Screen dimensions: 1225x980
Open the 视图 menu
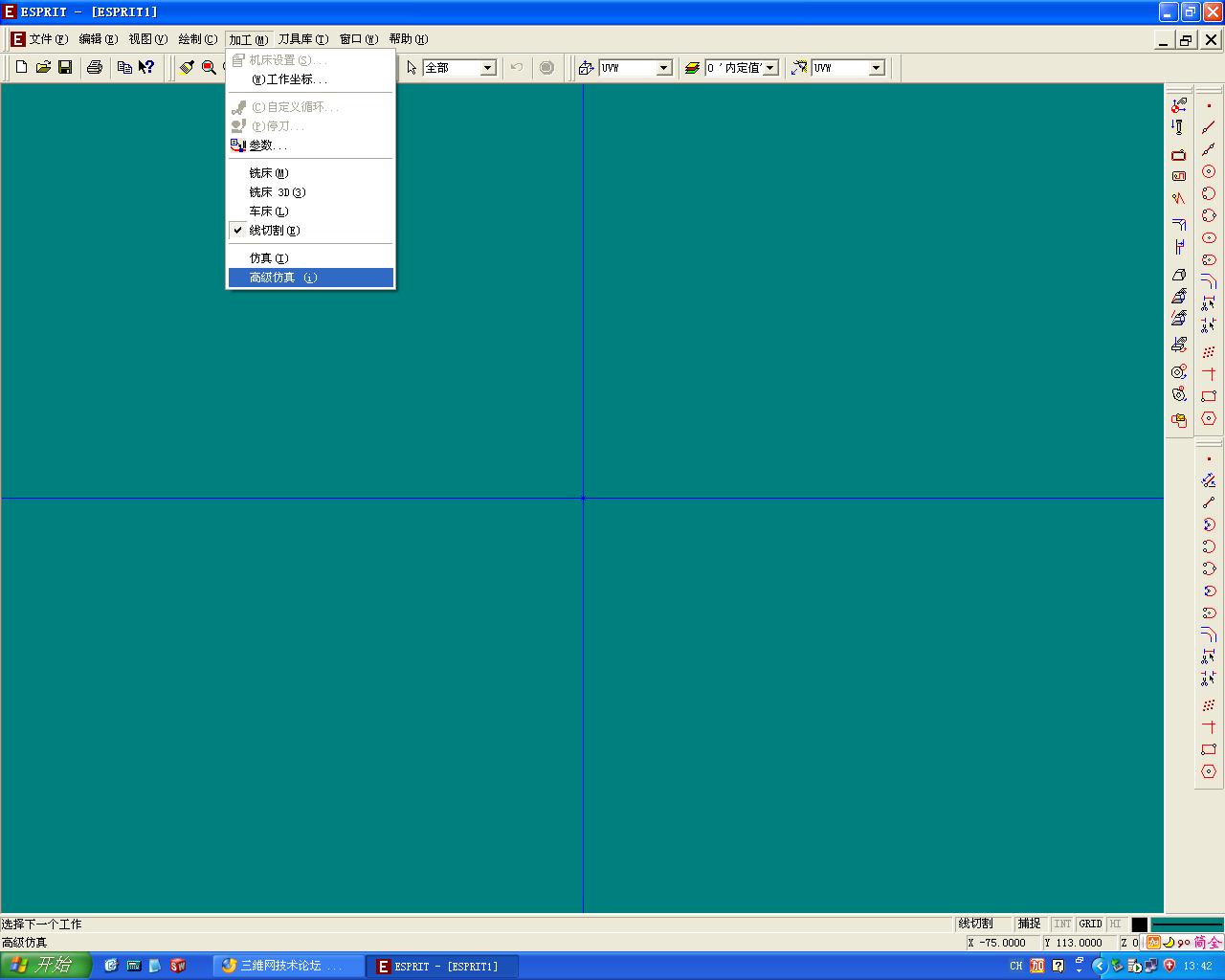[148, 39]
